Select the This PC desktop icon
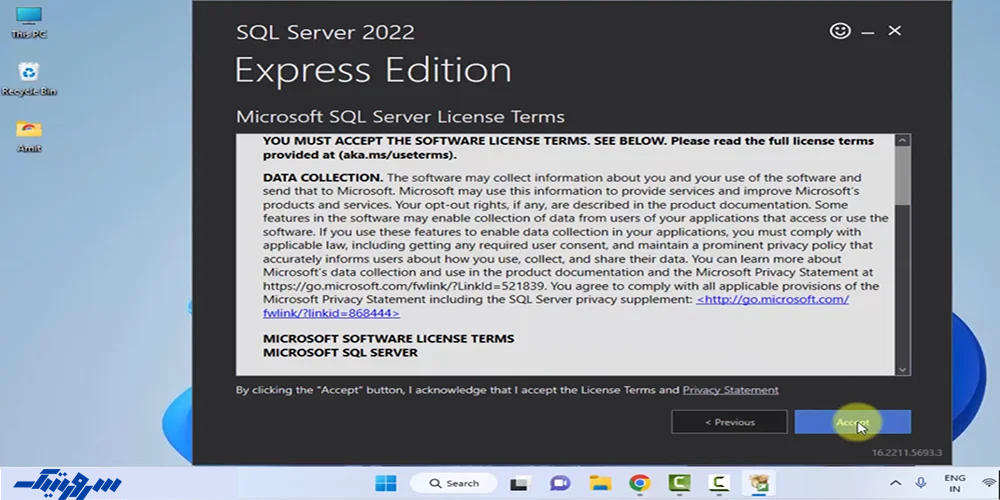Image resolution: width=1000 pixels, height=500 pixels. pos(29,23)
